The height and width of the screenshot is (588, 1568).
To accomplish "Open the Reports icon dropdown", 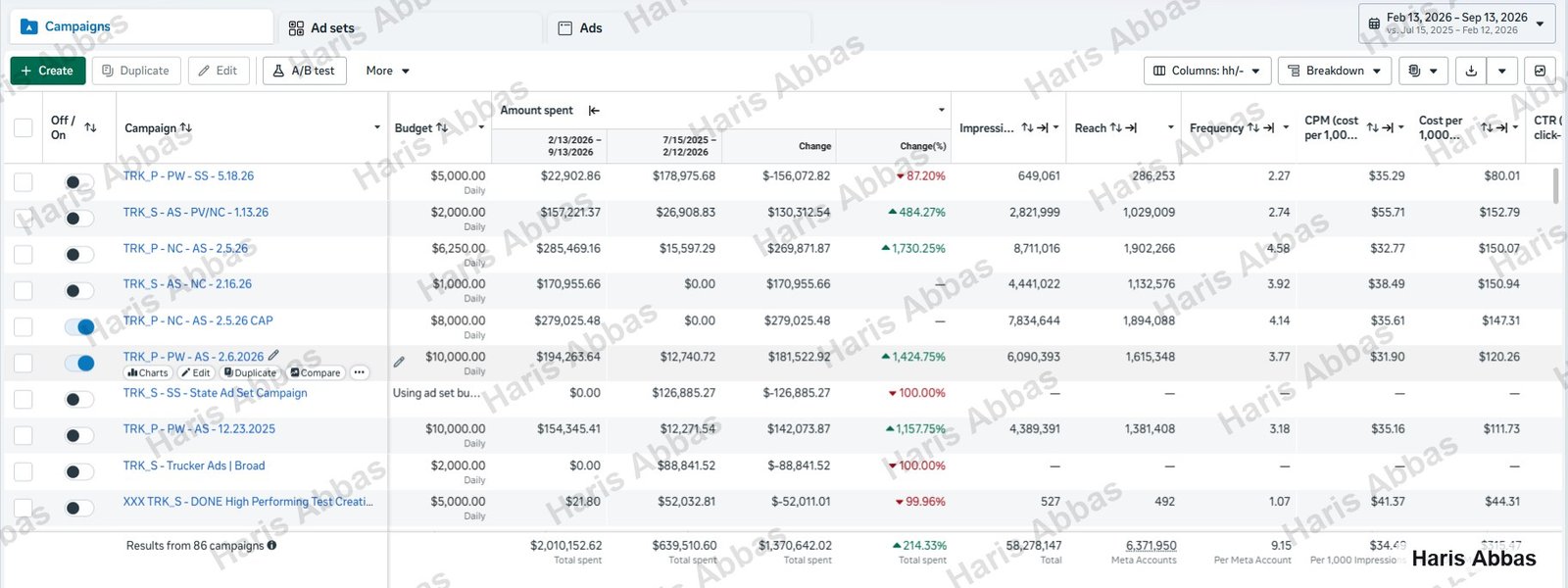I will click(x=1423, y=71).
